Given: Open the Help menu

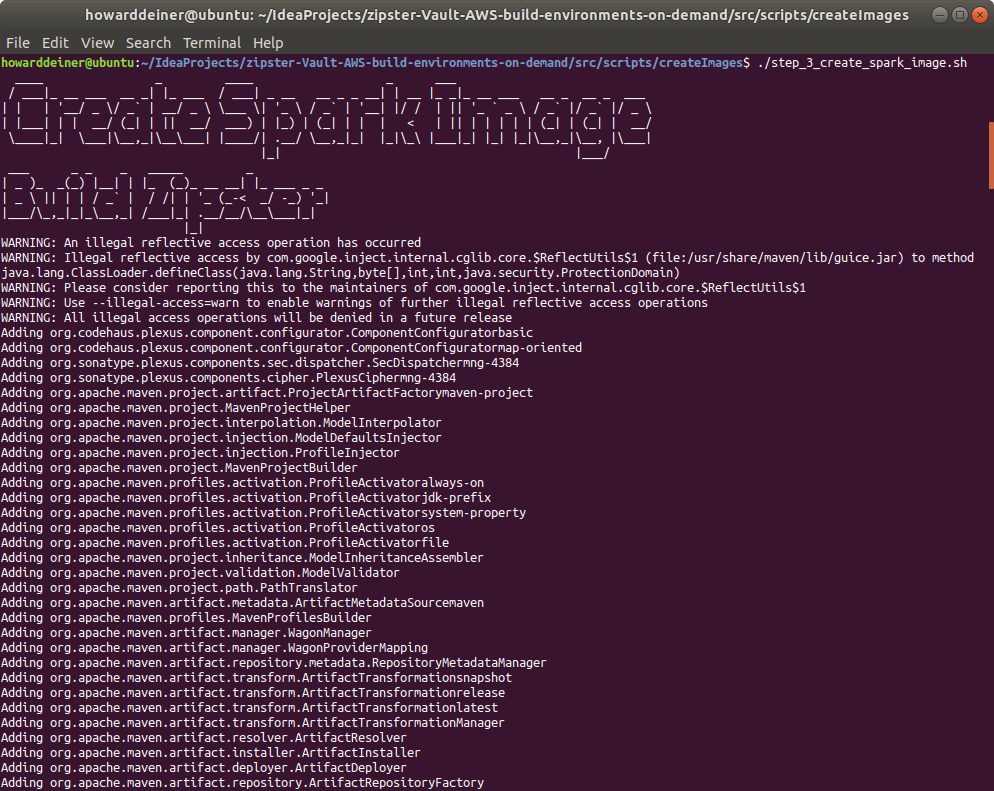Looking at the screenshot, I should pyautogui.click(x=268, y=43).
